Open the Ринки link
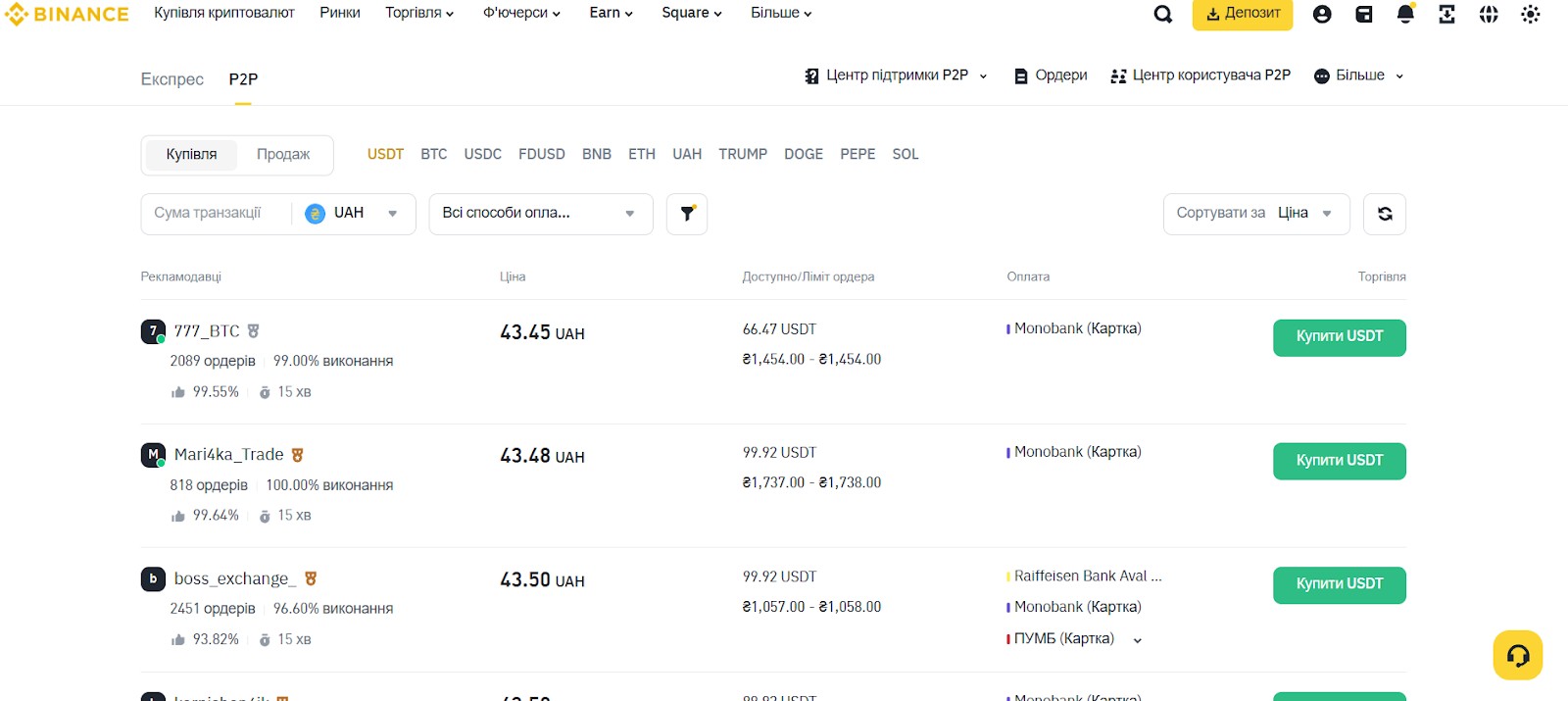 coord(340,13)
